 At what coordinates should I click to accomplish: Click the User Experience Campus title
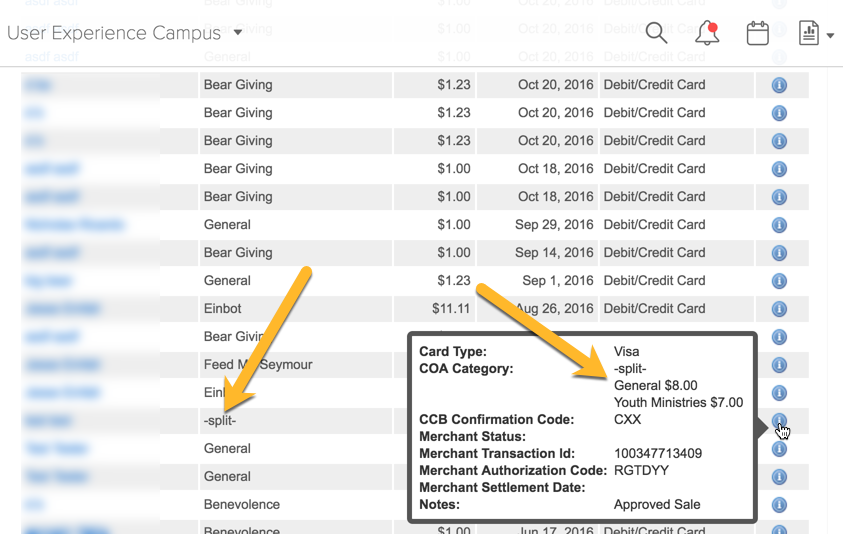click(x=114, y=33)
